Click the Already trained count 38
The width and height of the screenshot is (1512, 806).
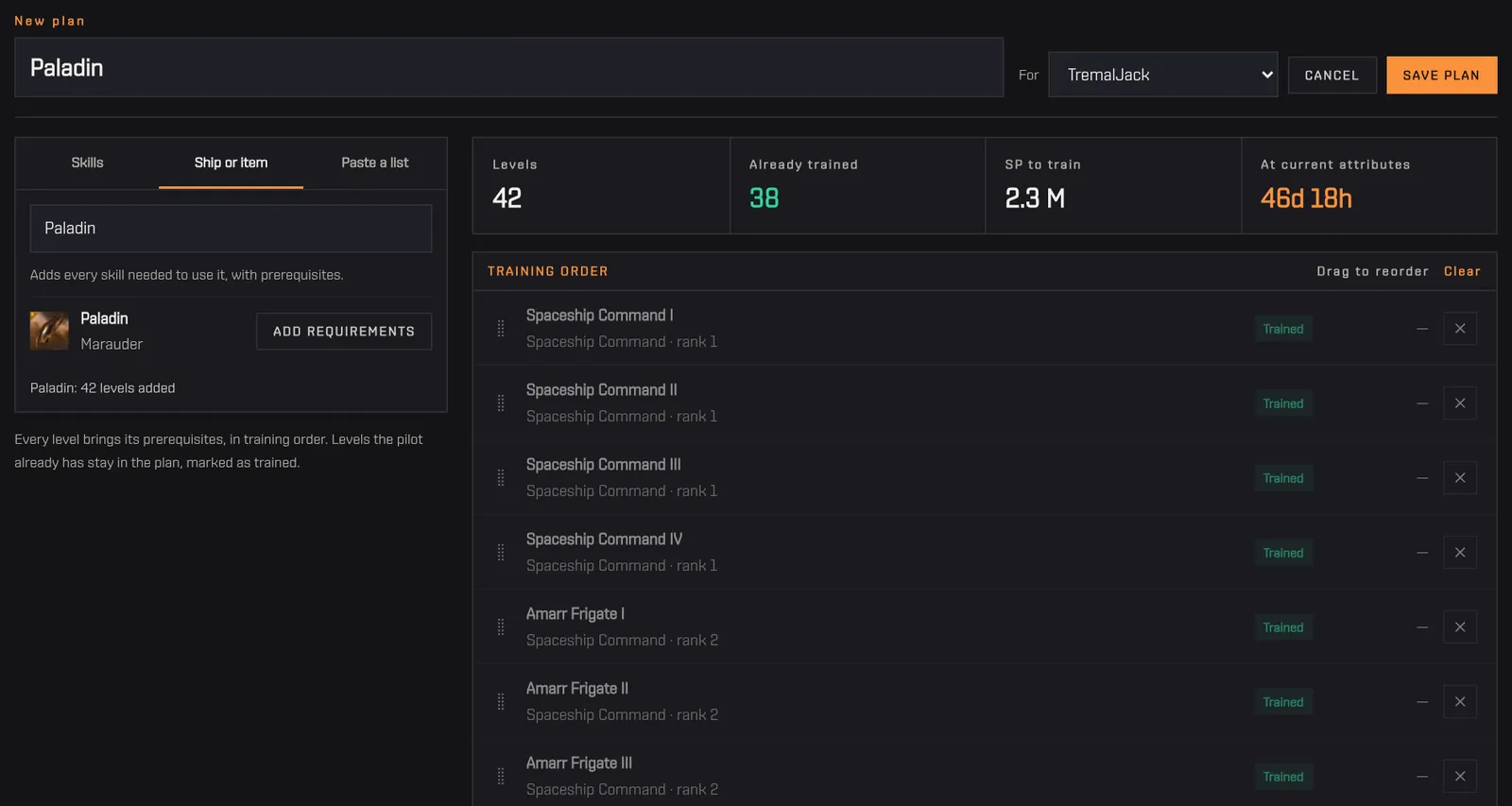point(765,198)
